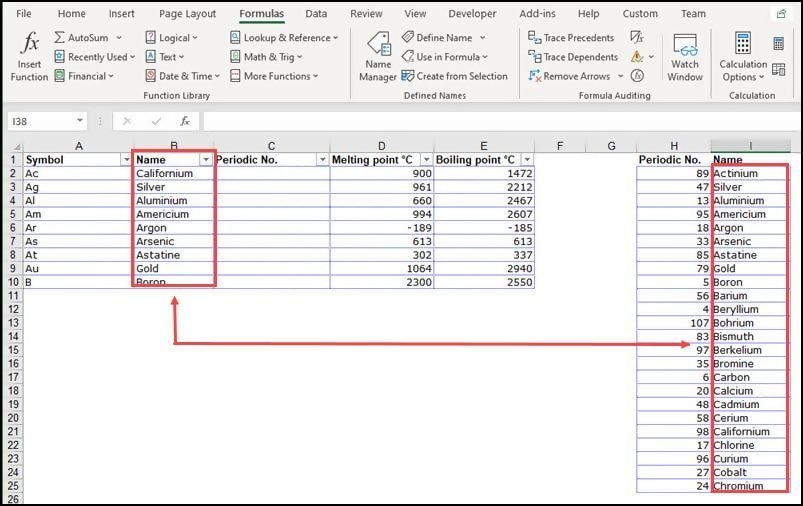Image resolution: width=803 pixels, height=506 pixels.
Task: Click the Share icon at top right
Action: [x=781, y=14]
